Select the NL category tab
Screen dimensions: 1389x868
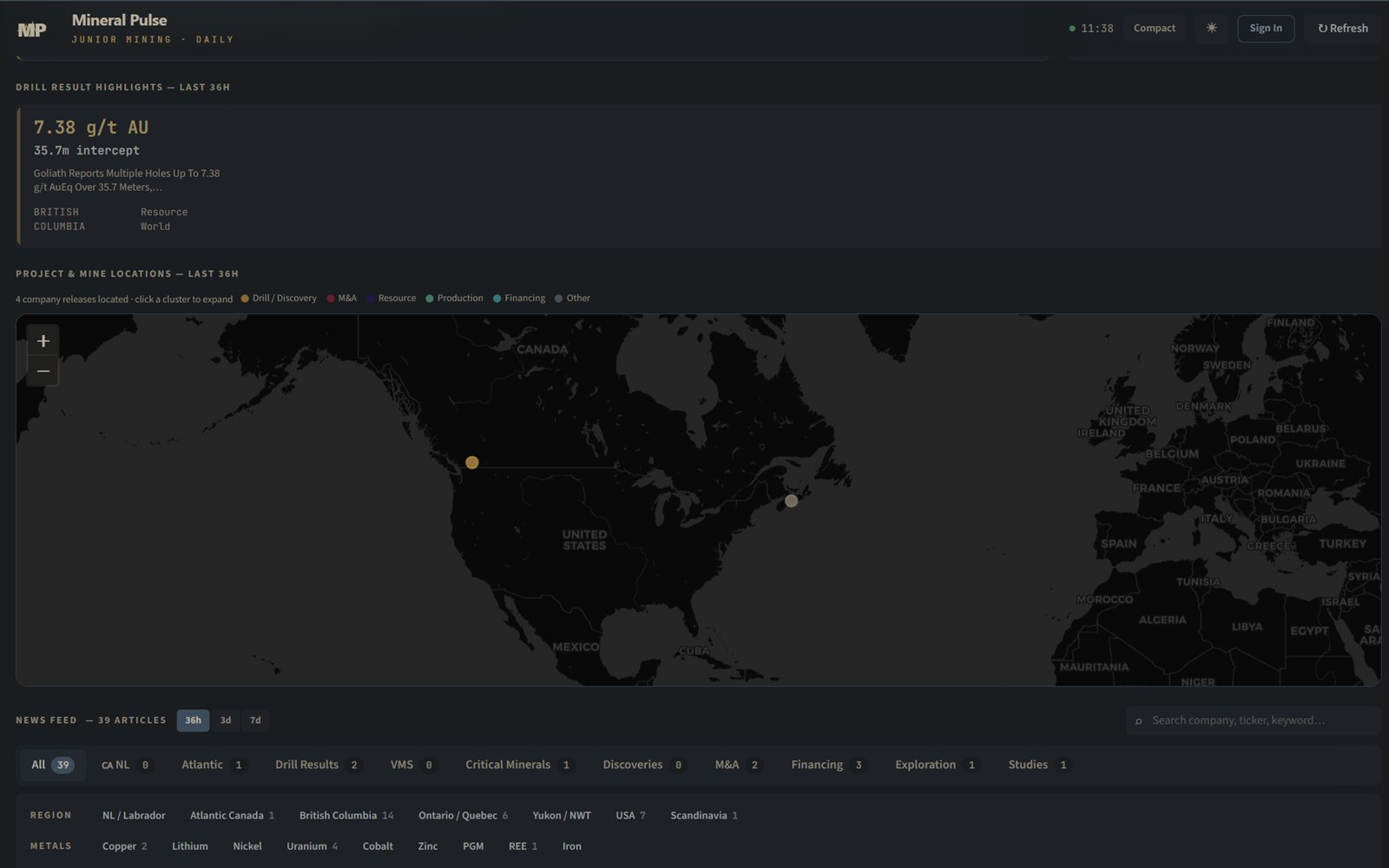coord(126,765)
